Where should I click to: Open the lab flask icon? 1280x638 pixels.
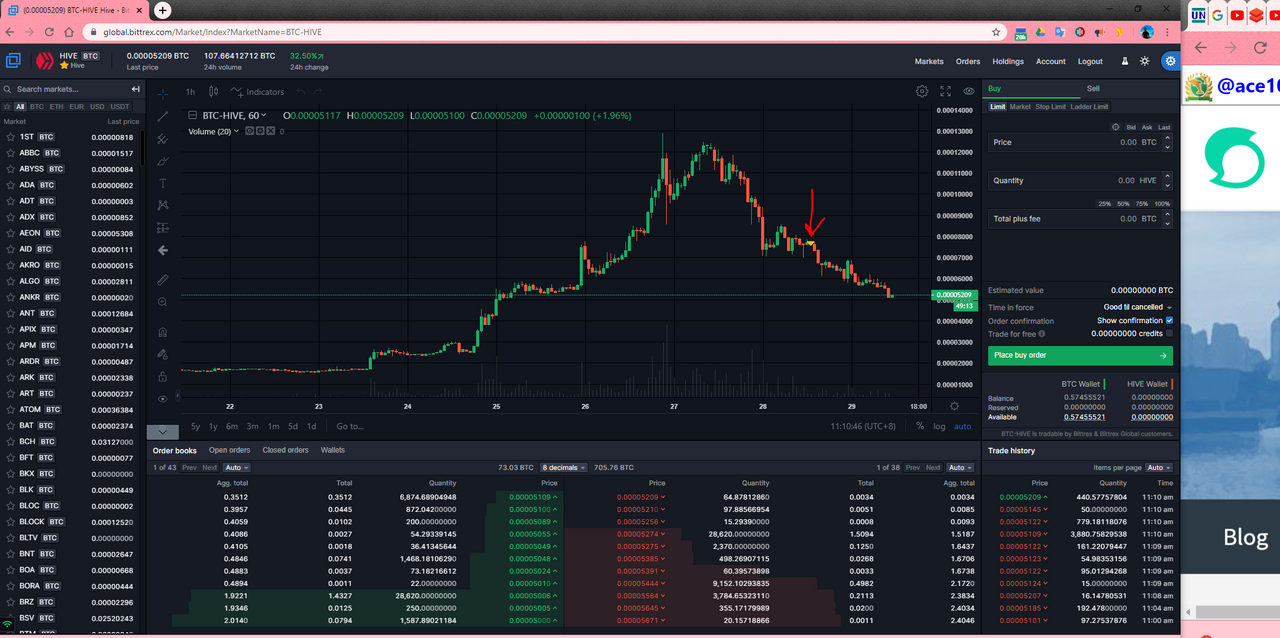(x=1125, y=61)
